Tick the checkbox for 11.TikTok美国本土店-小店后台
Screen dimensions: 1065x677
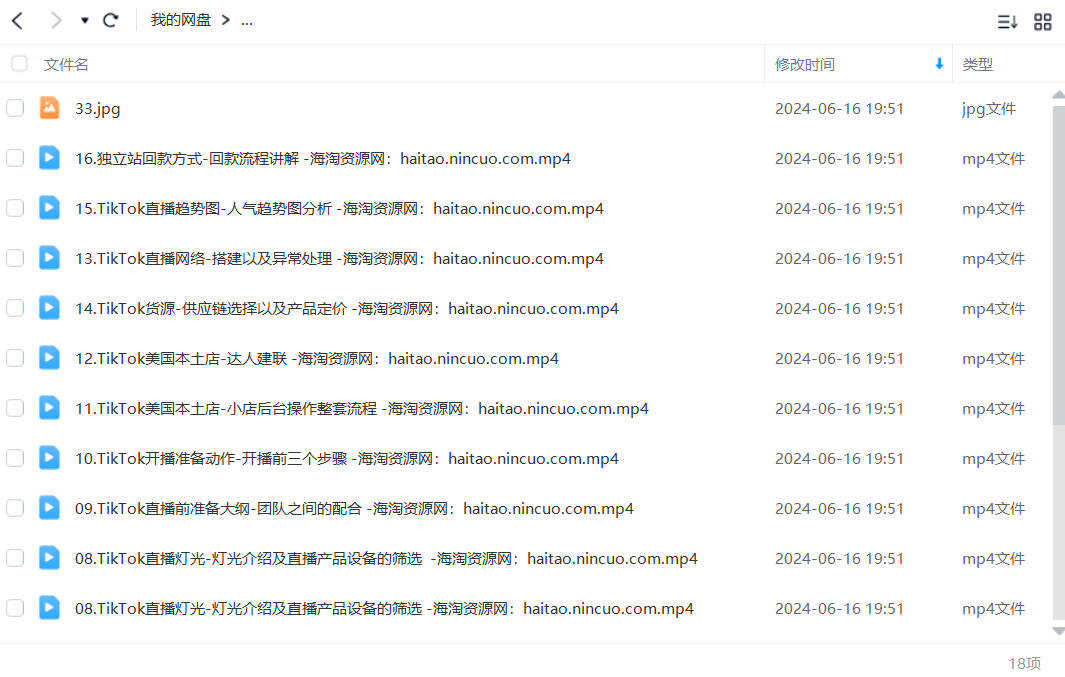(x=15, y=408)
